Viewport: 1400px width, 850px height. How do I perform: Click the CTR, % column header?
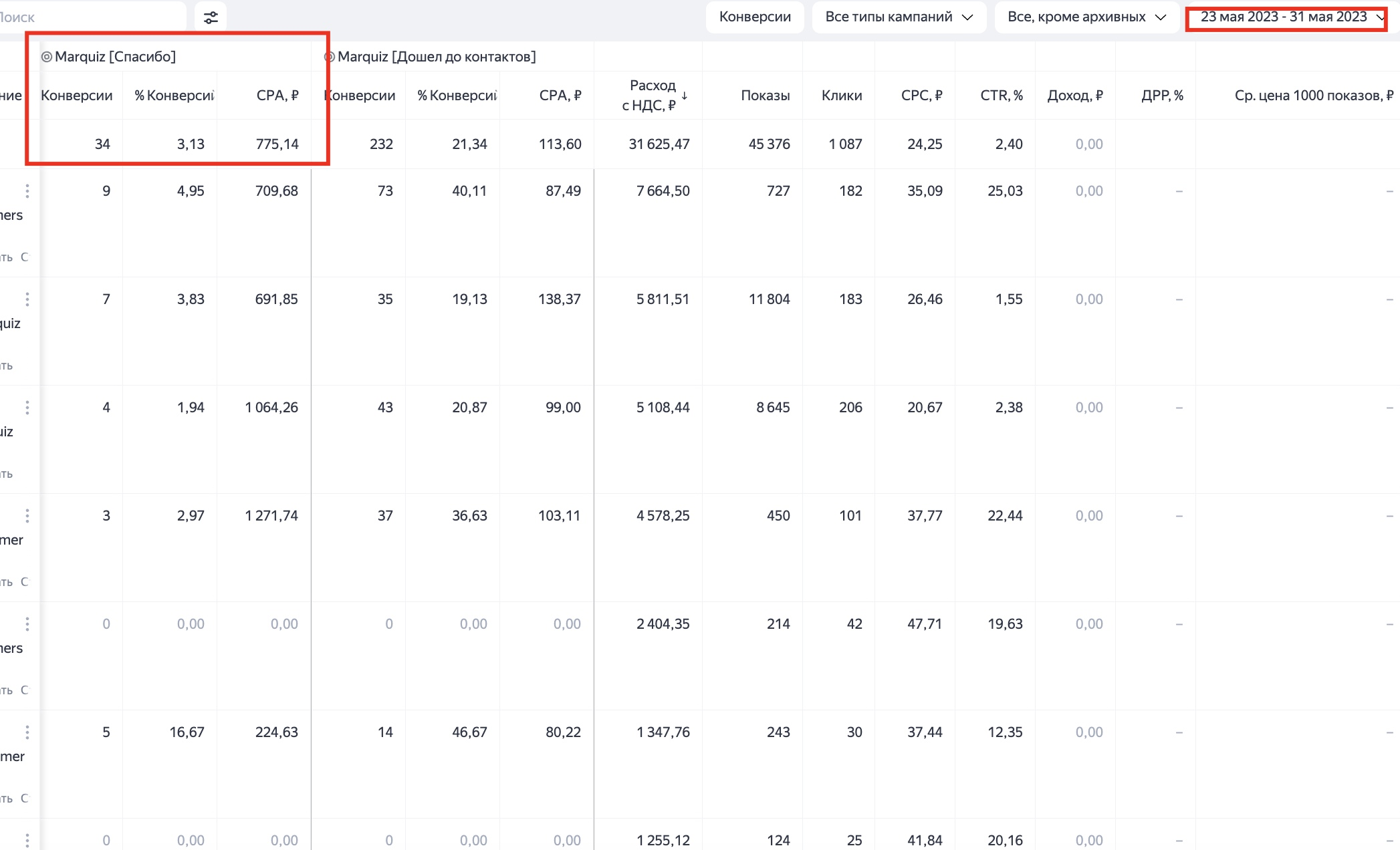[1002, 96]
